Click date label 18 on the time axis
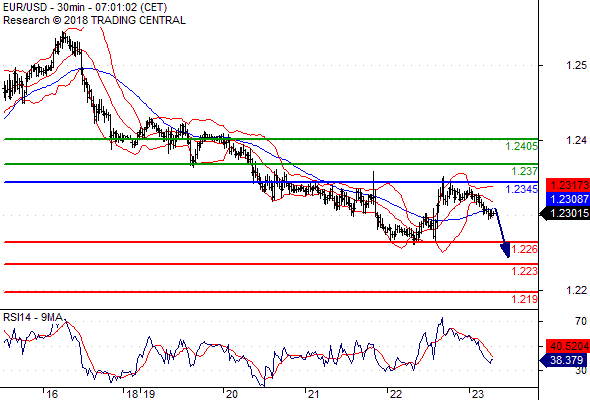Screen dimensions: 590x400 132,394
